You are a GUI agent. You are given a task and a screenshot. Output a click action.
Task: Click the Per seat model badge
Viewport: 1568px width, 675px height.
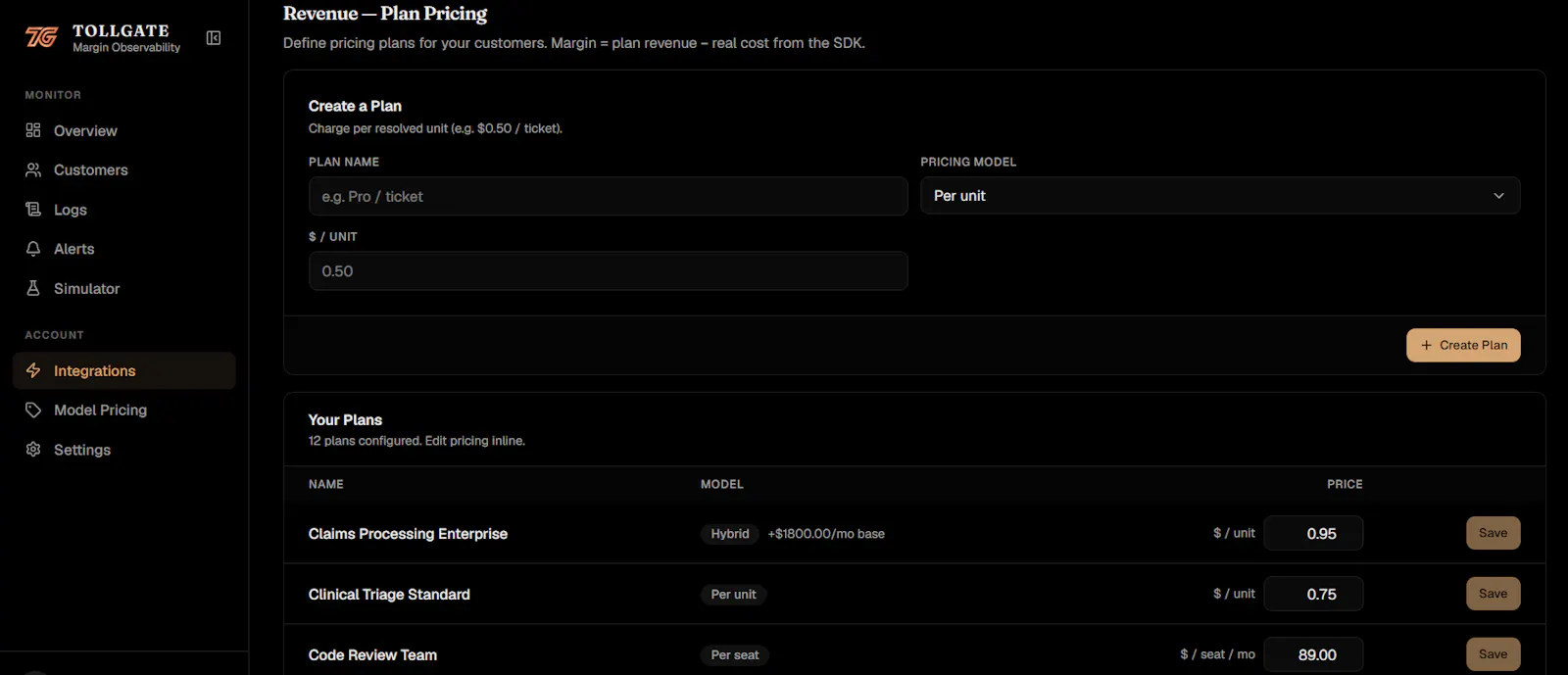735,655
